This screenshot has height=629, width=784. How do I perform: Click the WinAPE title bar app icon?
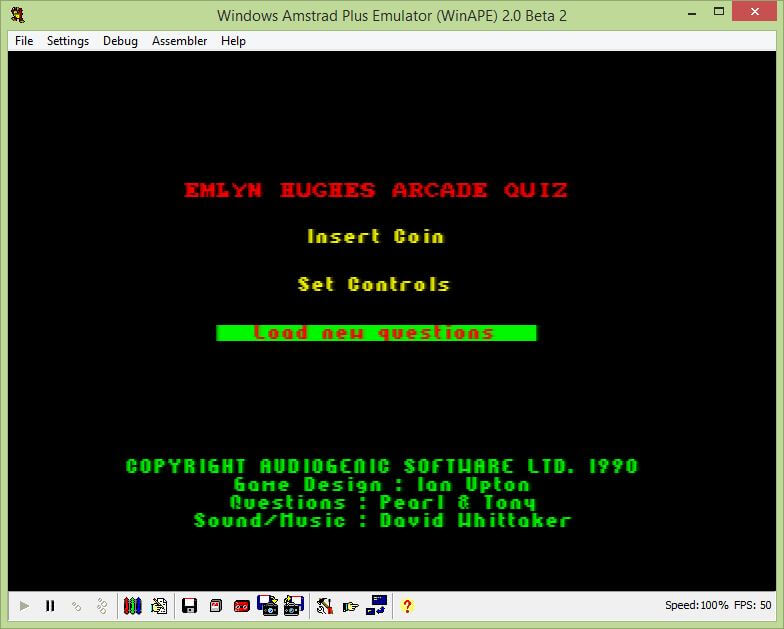click(17, 14)
